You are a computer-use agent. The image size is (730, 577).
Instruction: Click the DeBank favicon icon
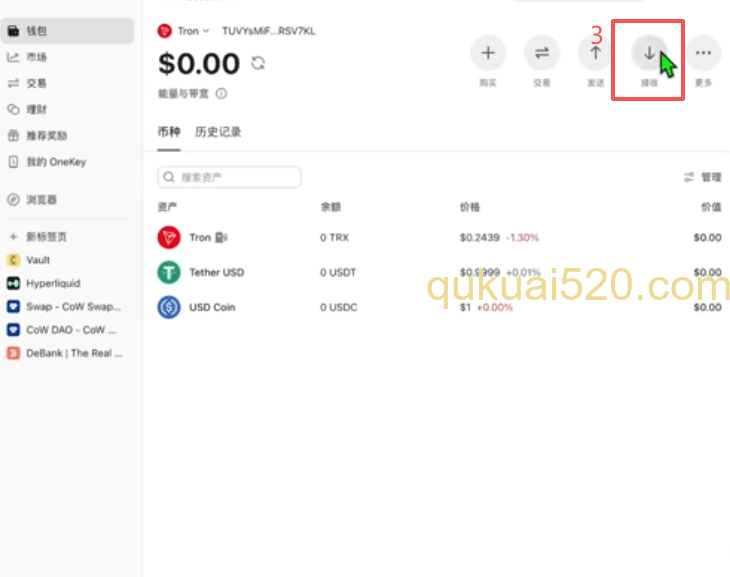tap(14, 353)
